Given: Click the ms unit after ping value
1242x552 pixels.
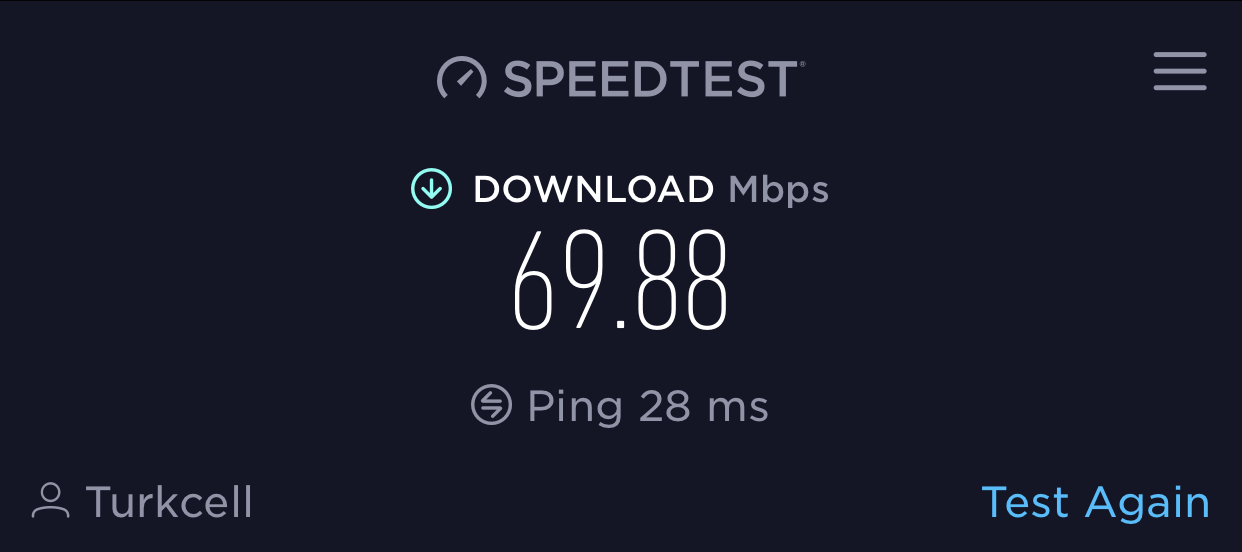Looking at the screenshot, I should point(738,410).
